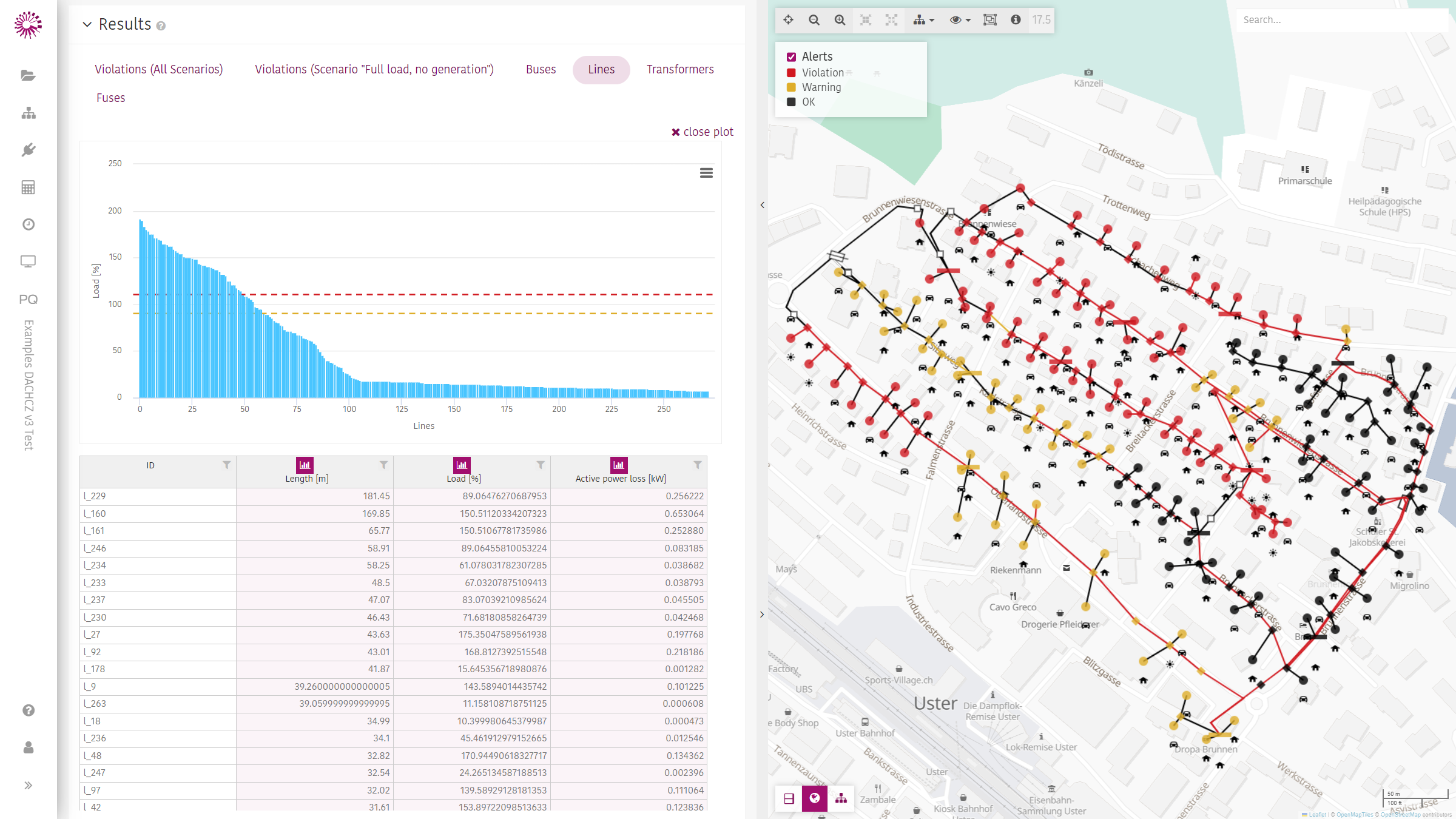Open the Fuses results link
Image resolution: width=1456 pixels, height=819 pixels.
110,98
